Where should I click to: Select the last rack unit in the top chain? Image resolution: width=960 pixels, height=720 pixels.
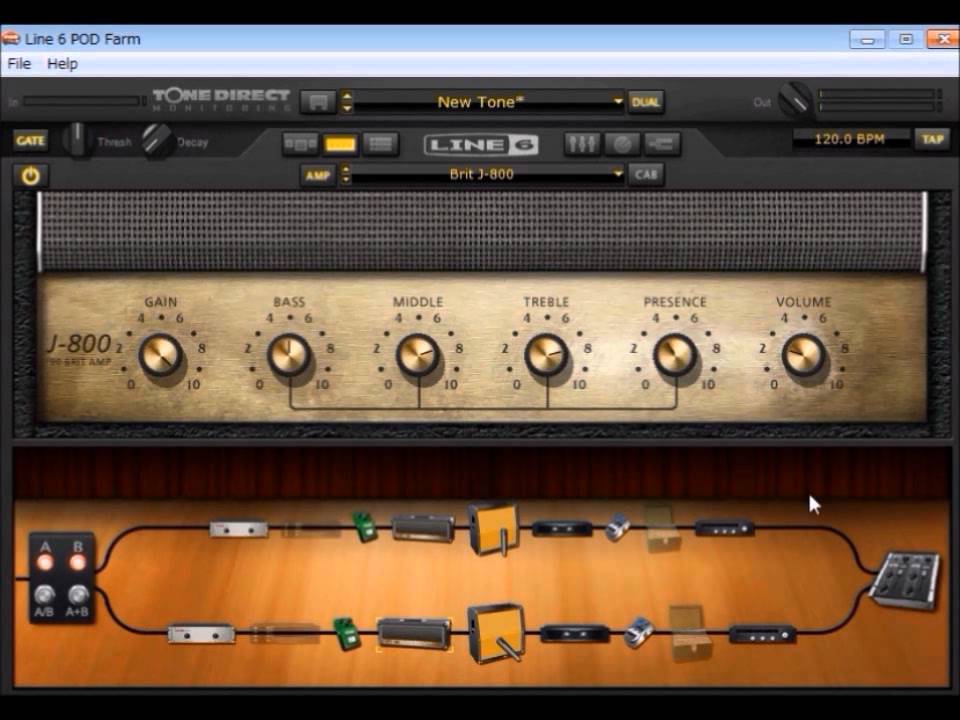(725, 528)
